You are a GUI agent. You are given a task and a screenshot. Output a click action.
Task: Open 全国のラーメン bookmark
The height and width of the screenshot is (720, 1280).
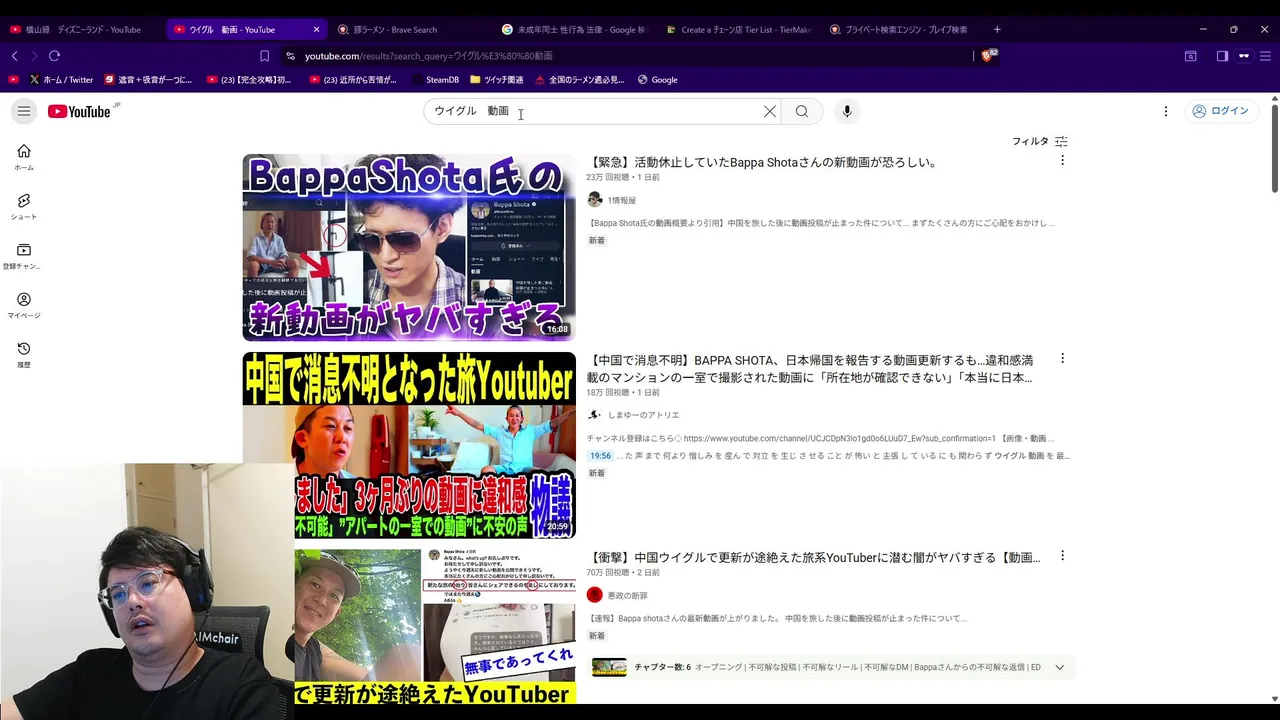point(580,80)
